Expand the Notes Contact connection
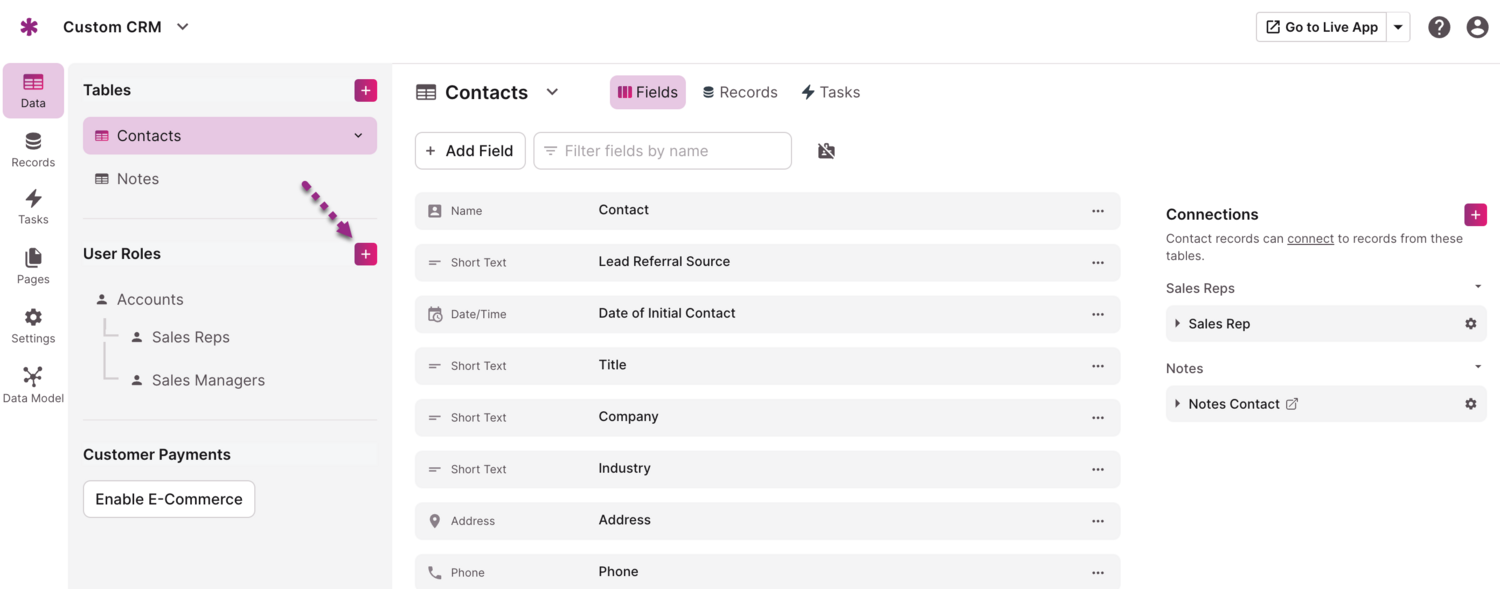 (1177, 404)
